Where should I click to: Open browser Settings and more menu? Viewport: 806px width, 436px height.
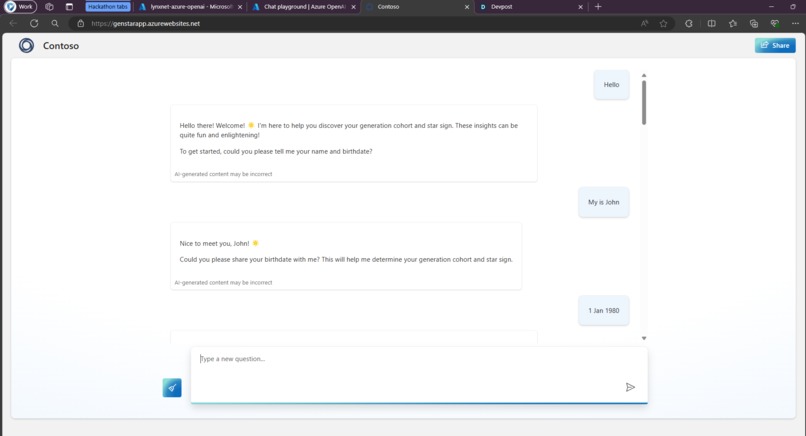click(795, 23)
